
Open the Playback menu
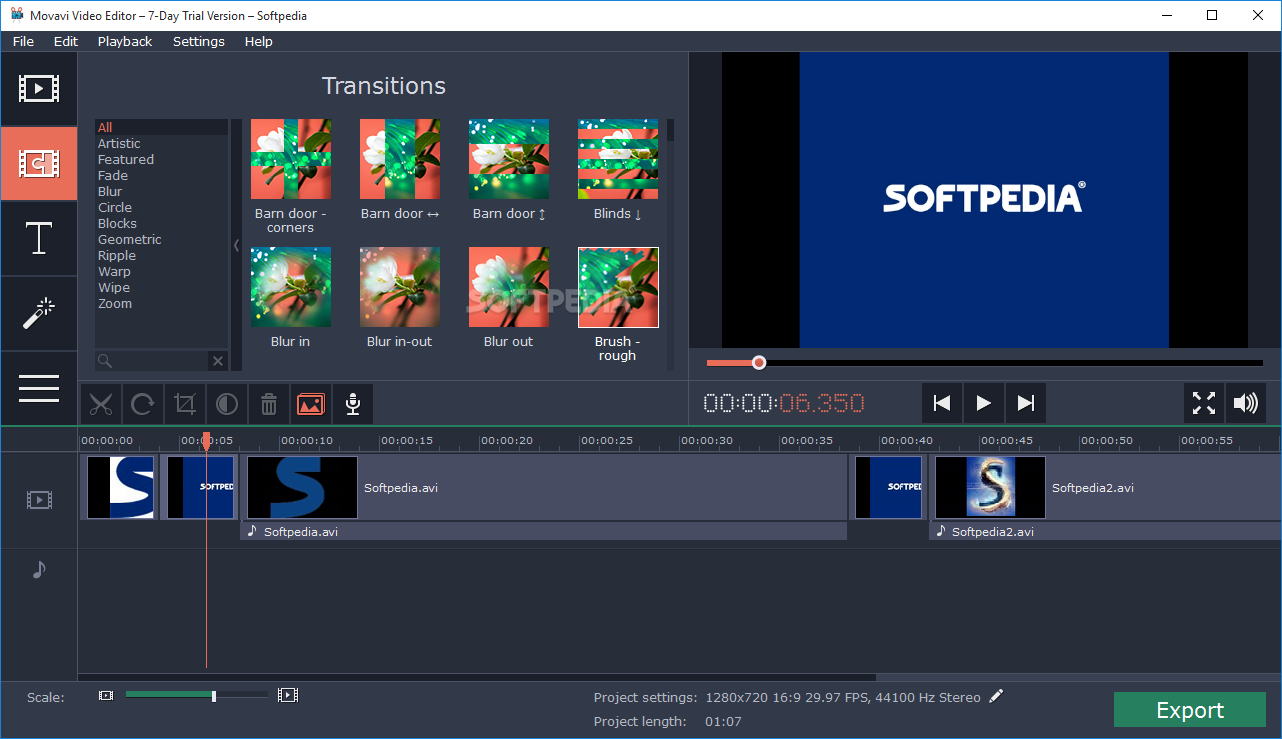coord(125,41)
